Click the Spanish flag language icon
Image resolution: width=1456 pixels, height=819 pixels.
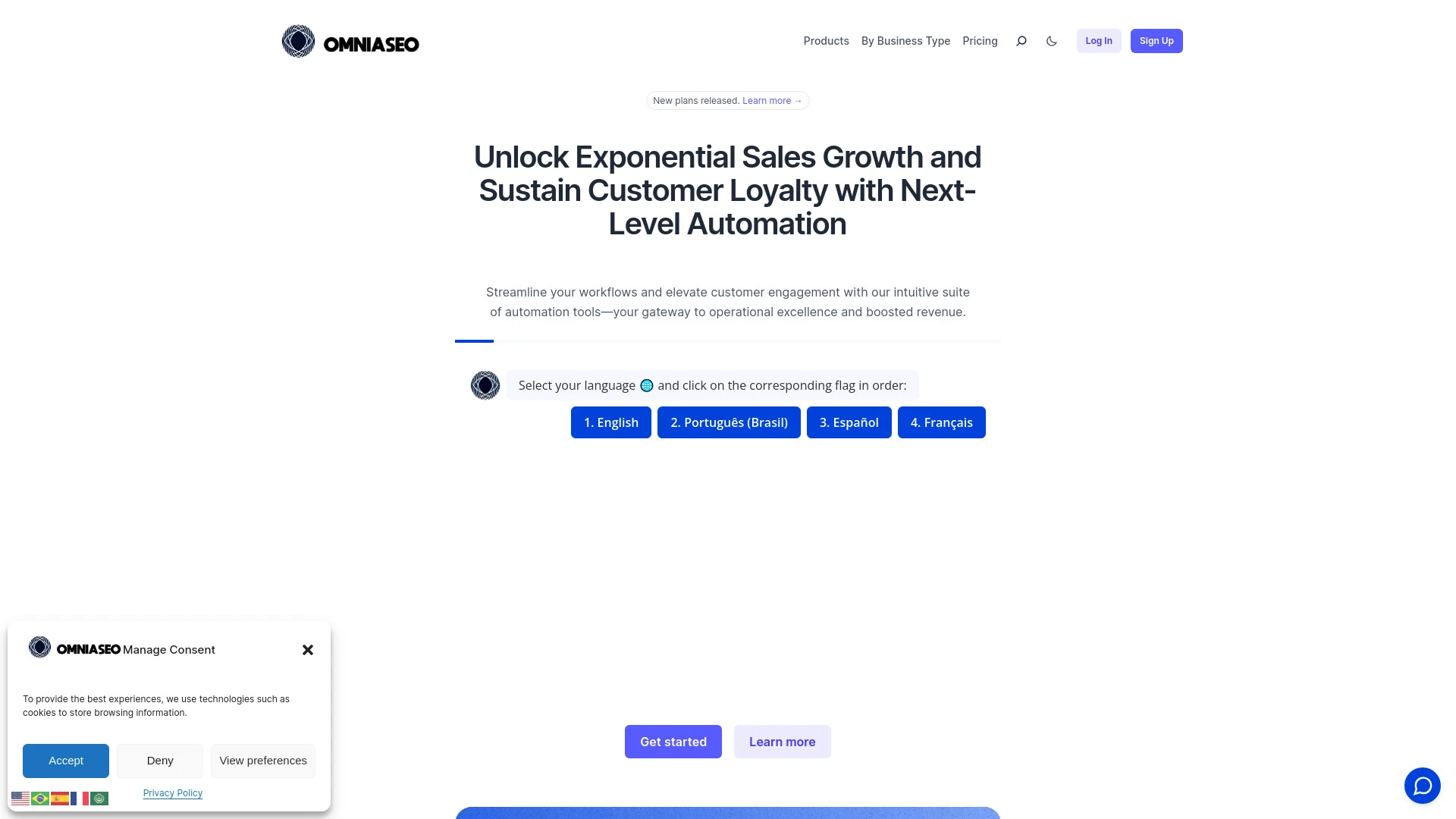click(x=60, y=798)
